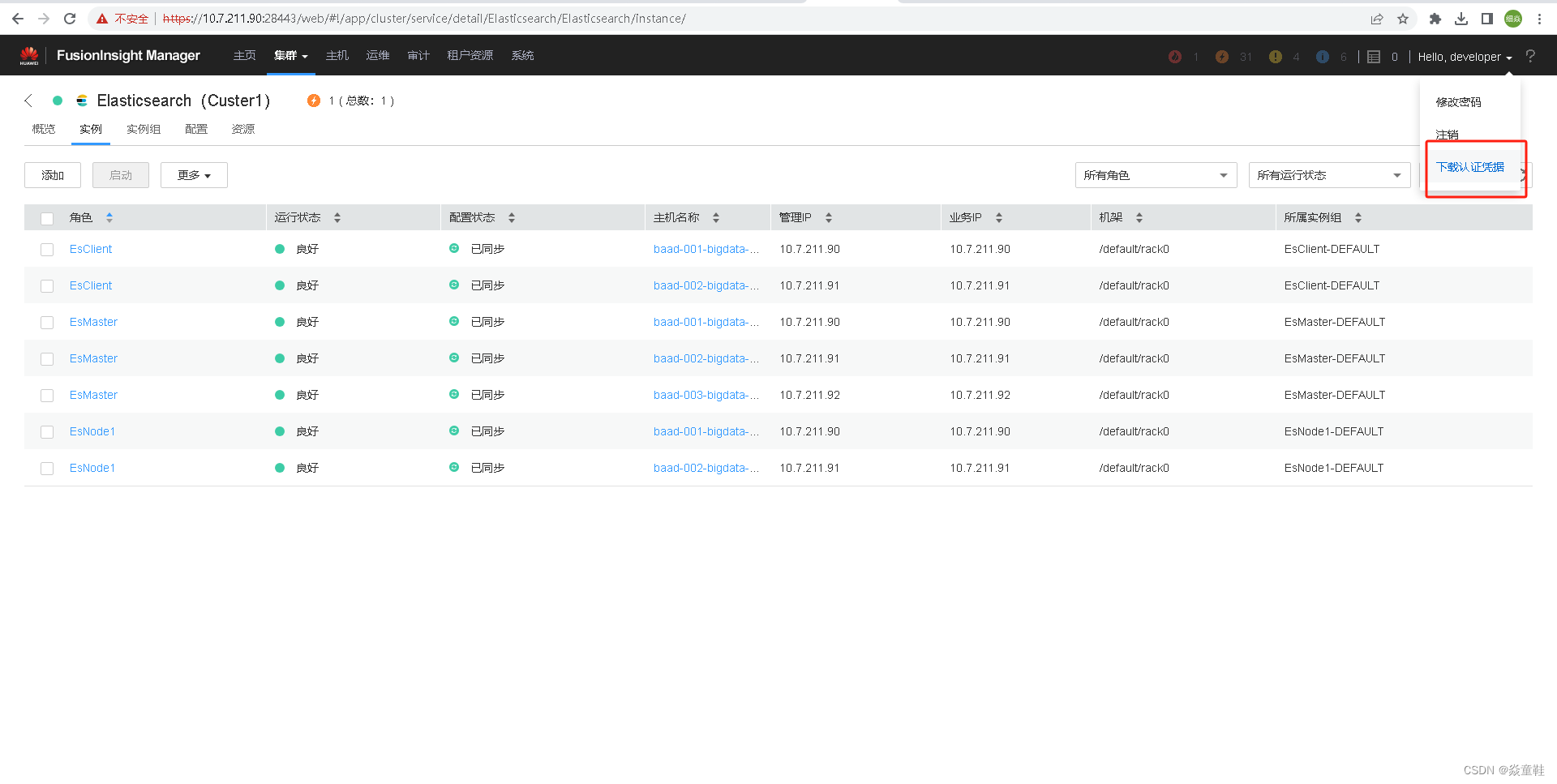Open 审计 in top navigation
Image resolution: width=1557 pixels, height=784 pixels.
(x=418, y=56)
